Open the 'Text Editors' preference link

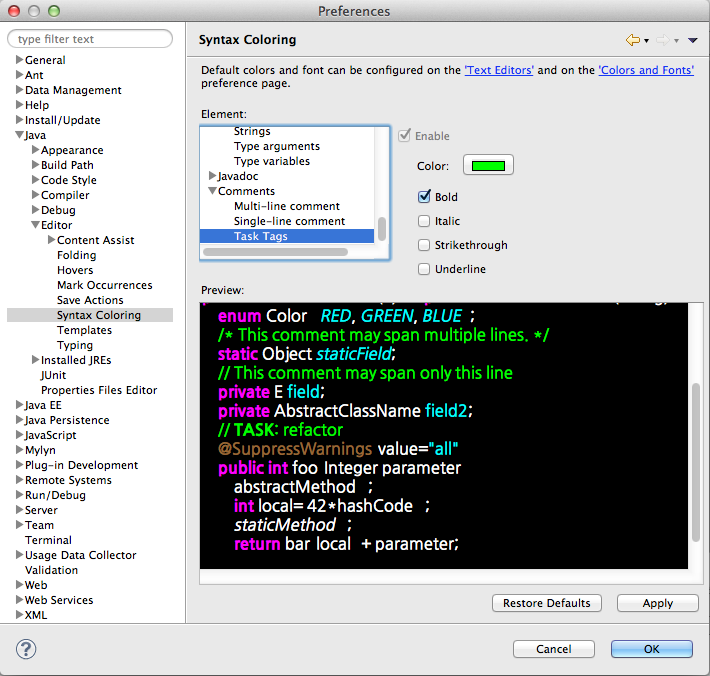[x=499, y=70]
